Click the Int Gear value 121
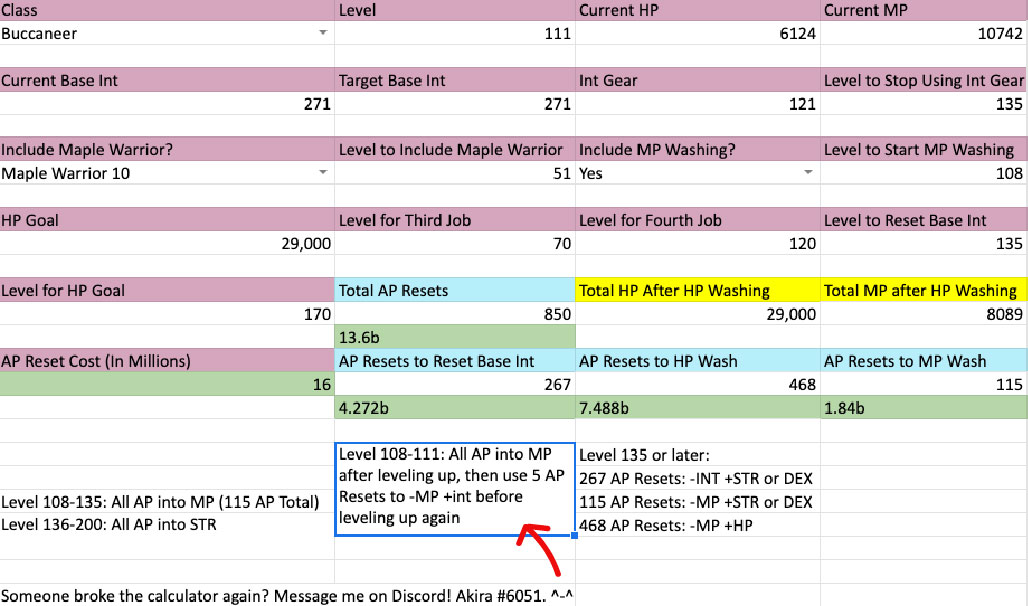Image resolution: width=1028 pixels, height=606 pixels. pos(698,103)
